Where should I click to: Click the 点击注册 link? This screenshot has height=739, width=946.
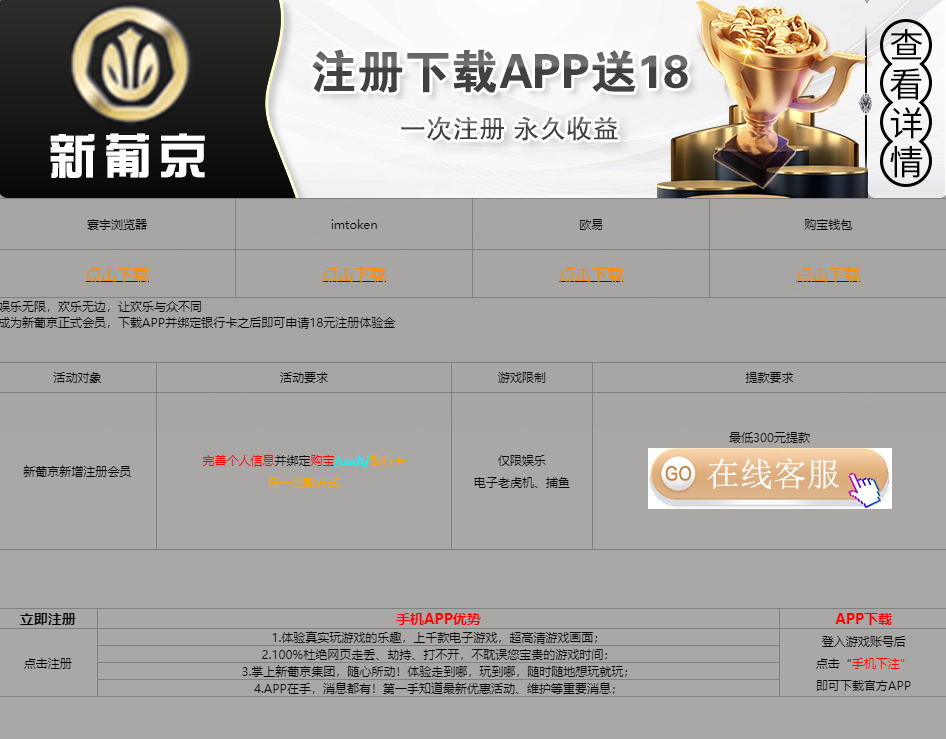click(x=48, y=664)
